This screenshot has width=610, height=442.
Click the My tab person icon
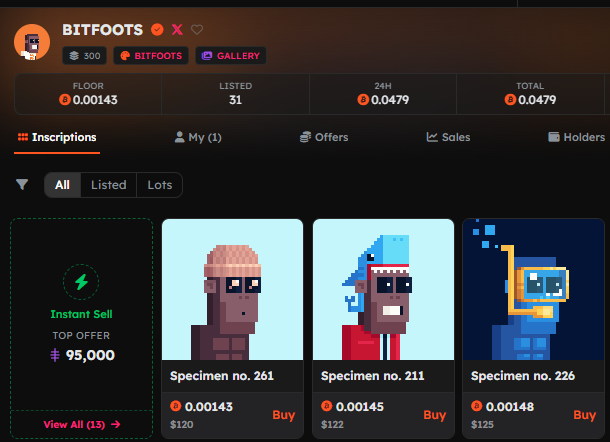(x=179, y=137)
